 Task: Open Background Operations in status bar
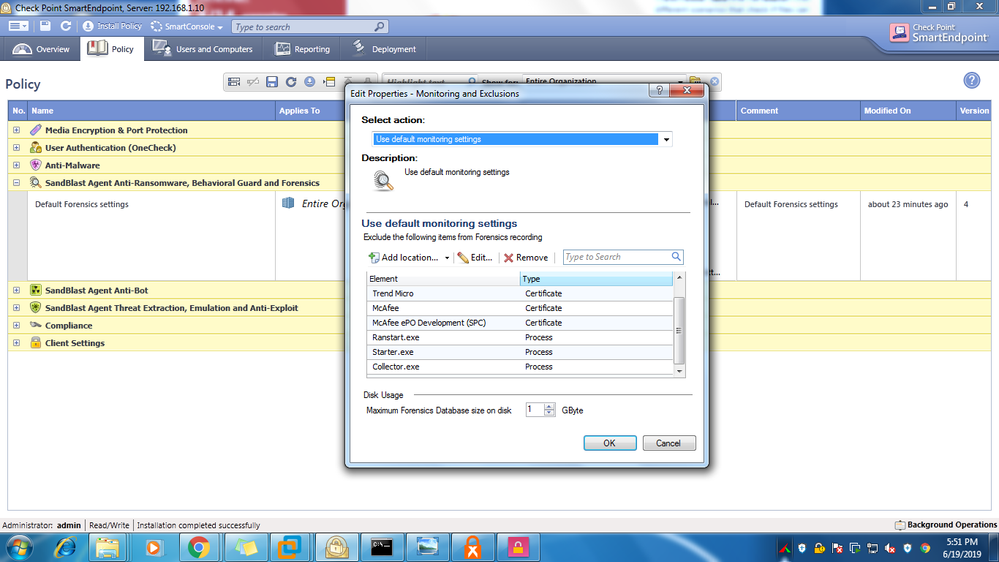coord(945,525)
